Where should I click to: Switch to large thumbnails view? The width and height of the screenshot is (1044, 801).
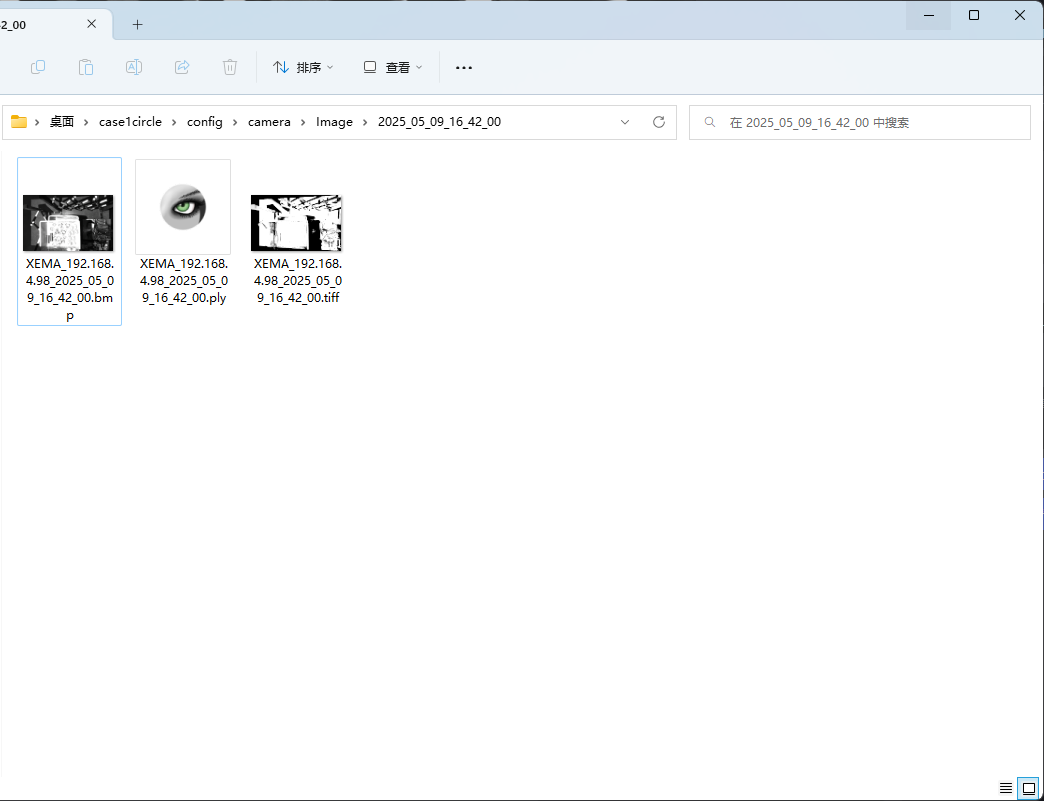(x=1027, y=788)
